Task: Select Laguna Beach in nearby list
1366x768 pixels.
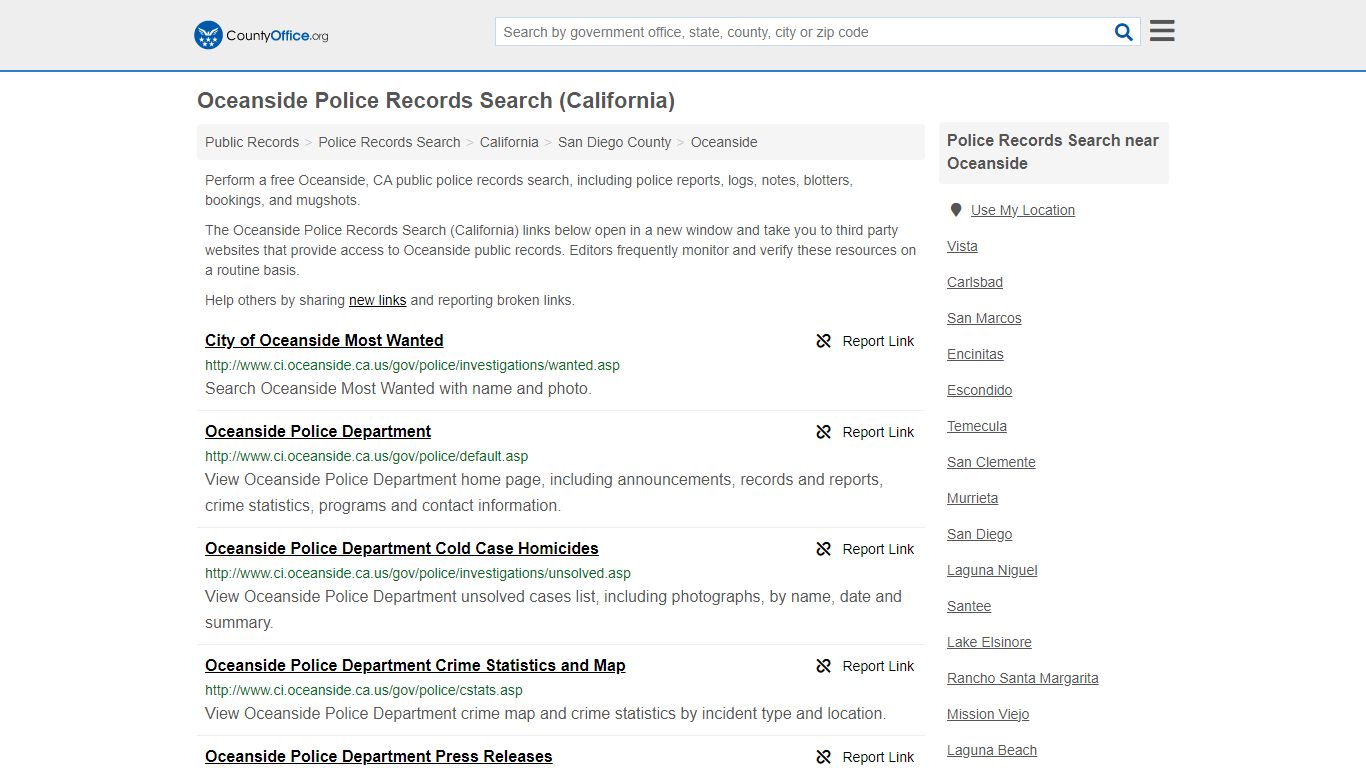Action: (992, 750)
